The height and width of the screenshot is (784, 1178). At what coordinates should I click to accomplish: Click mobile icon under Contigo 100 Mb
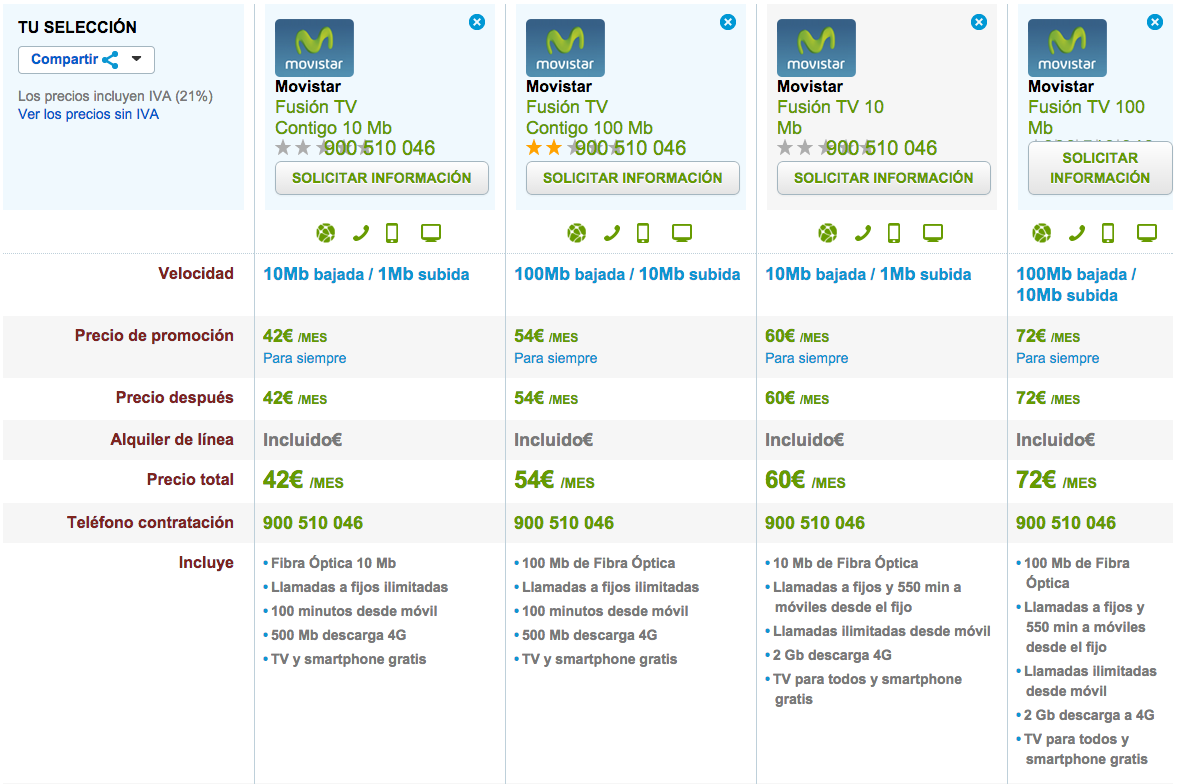click(x=643, y=234)
